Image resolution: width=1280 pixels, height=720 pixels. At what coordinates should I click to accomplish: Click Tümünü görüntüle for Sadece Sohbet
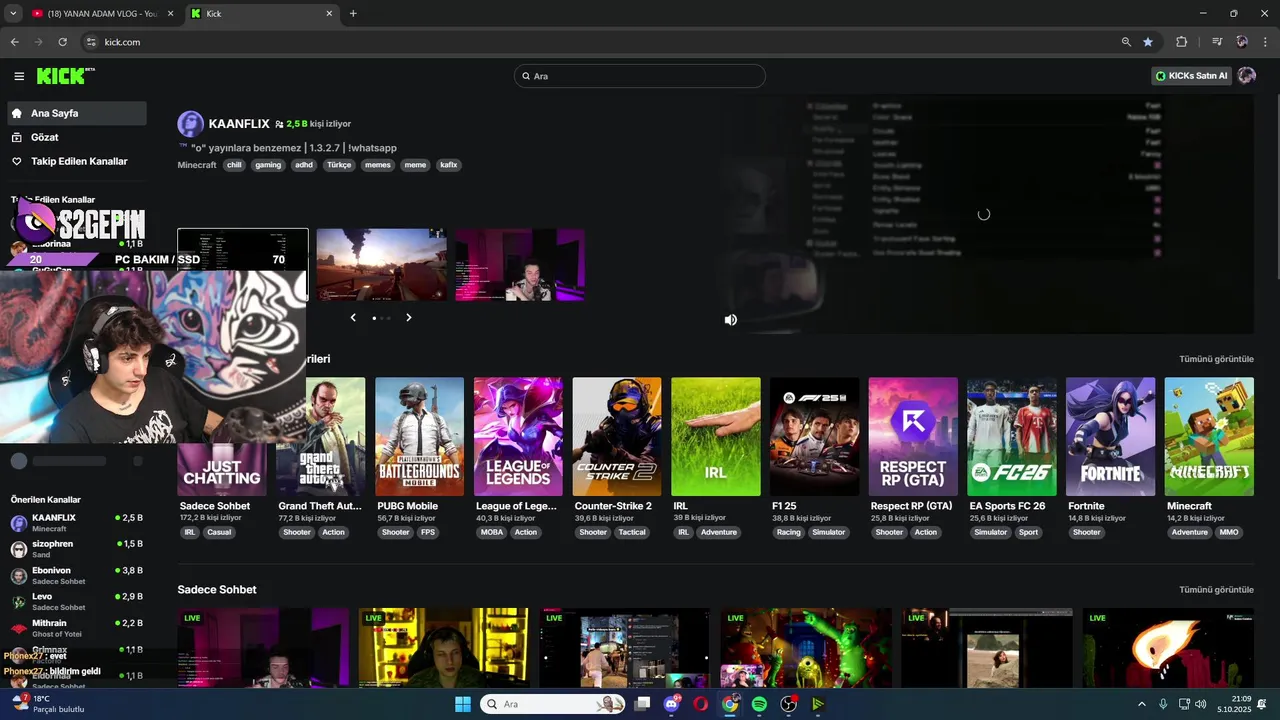pos(1216,590)
